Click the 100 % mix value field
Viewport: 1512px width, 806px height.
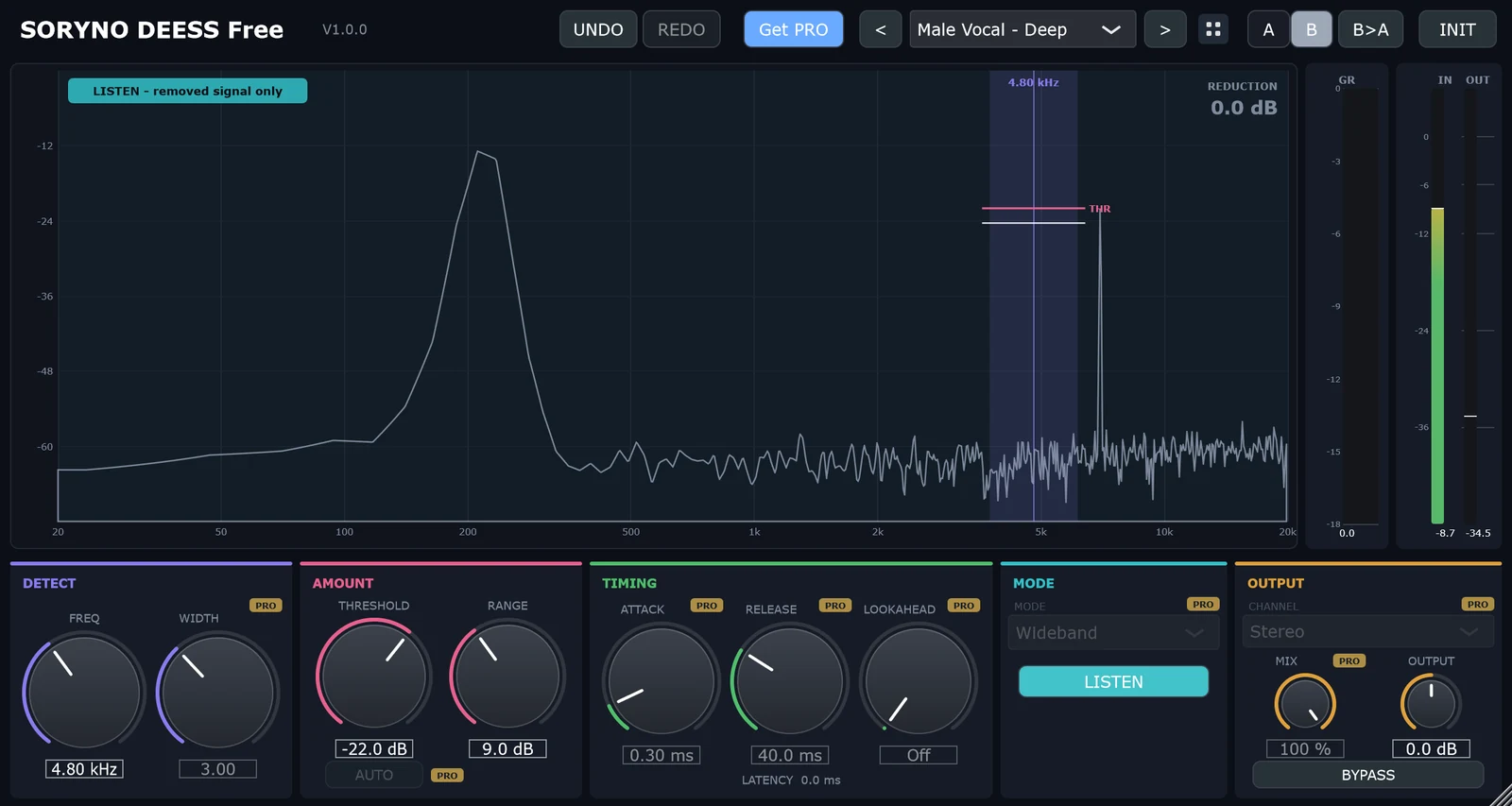pos(1305,748)
